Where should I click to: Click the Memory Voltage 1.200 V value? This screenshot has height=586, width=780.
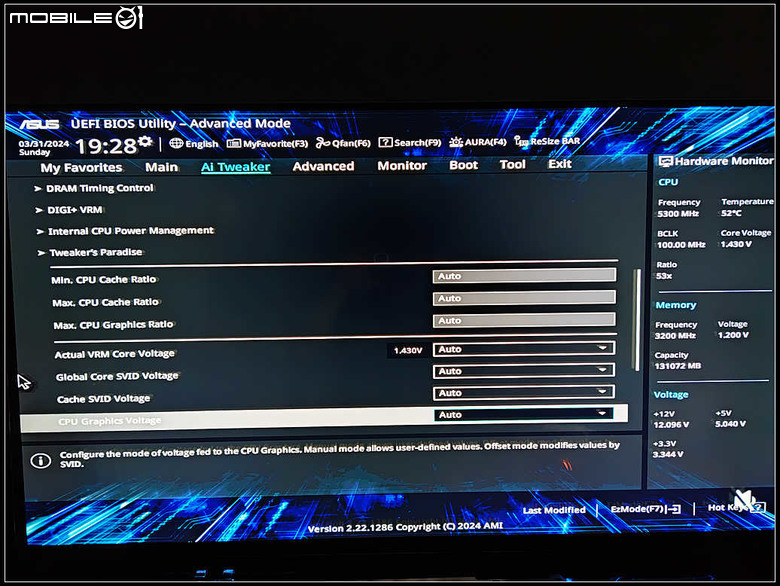(x=733, y=335)
